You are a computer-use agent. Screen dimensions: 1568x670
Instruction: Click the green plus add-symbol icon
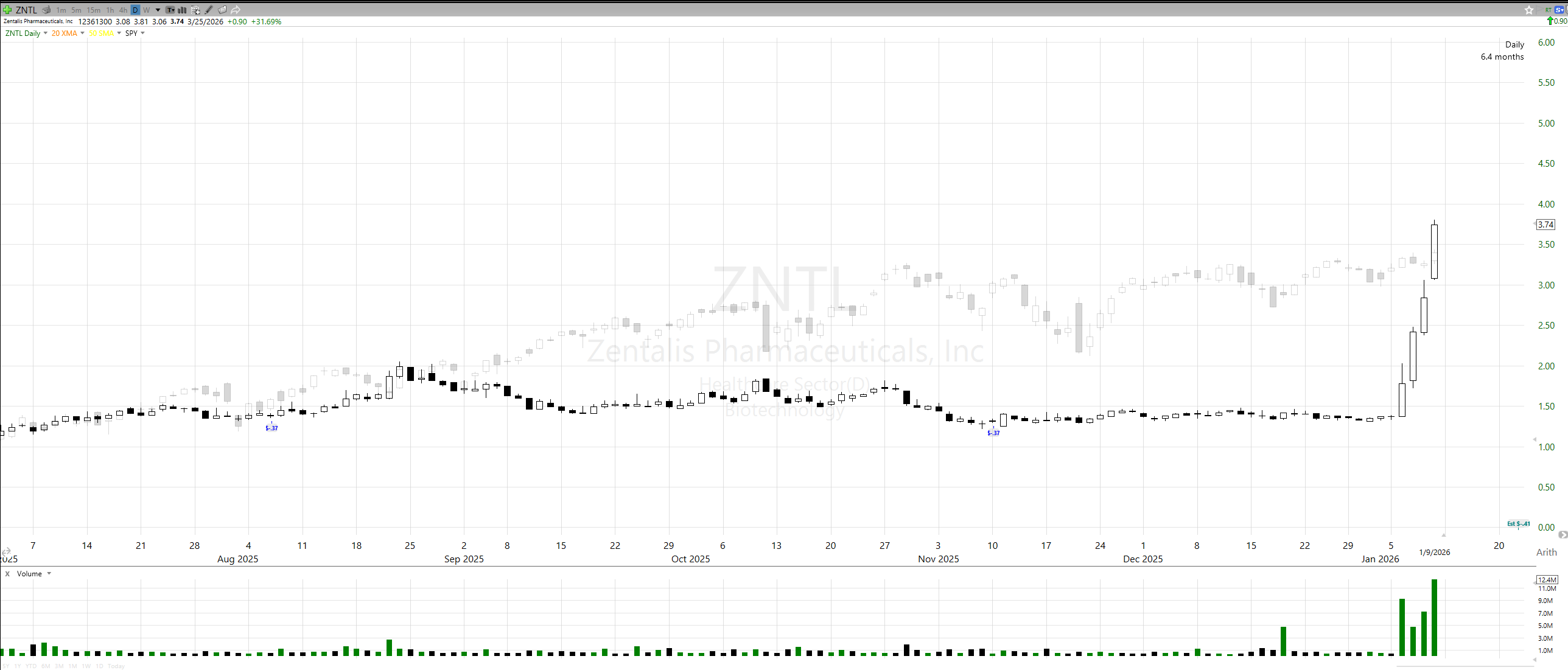pyautogui.click(x=7, y=10)
